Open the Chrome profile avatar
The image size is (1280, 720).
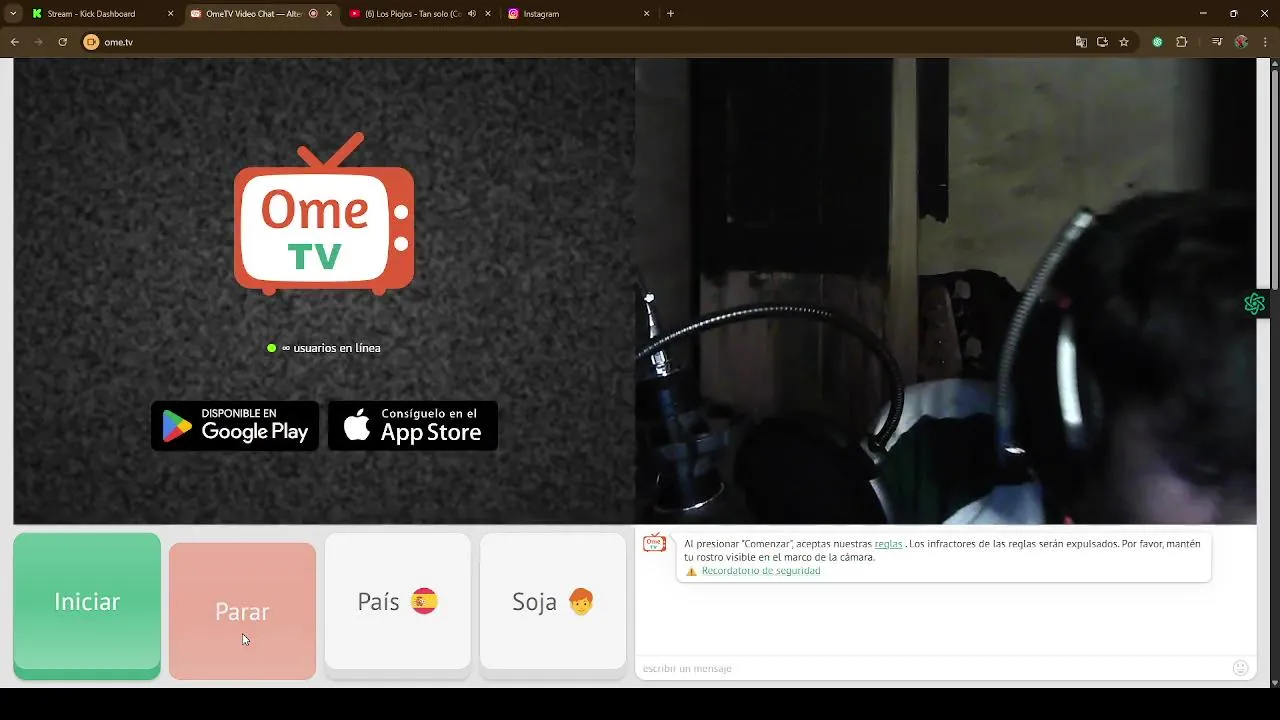pyautogui.click(x=1241, y=42)
